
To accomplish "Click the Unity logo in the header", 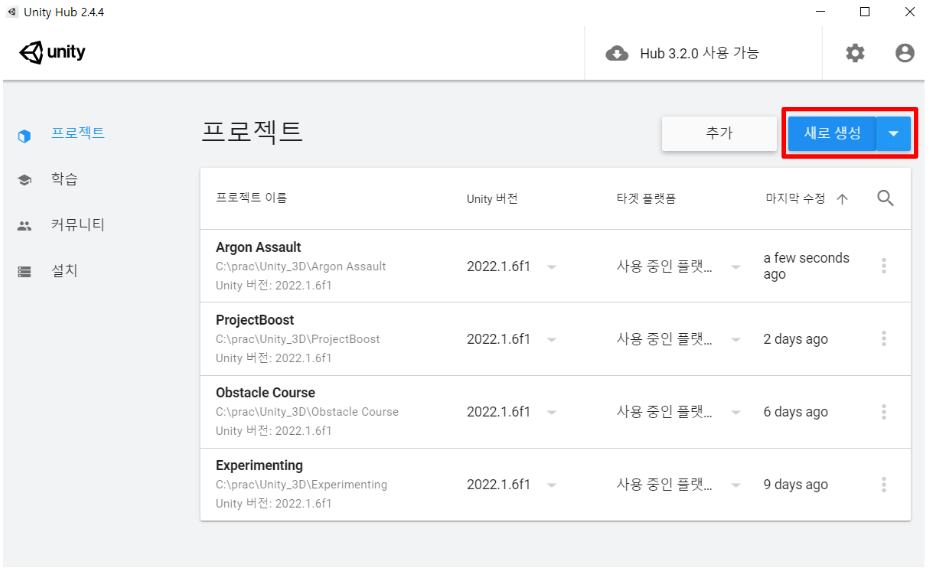I will point(52,52).
